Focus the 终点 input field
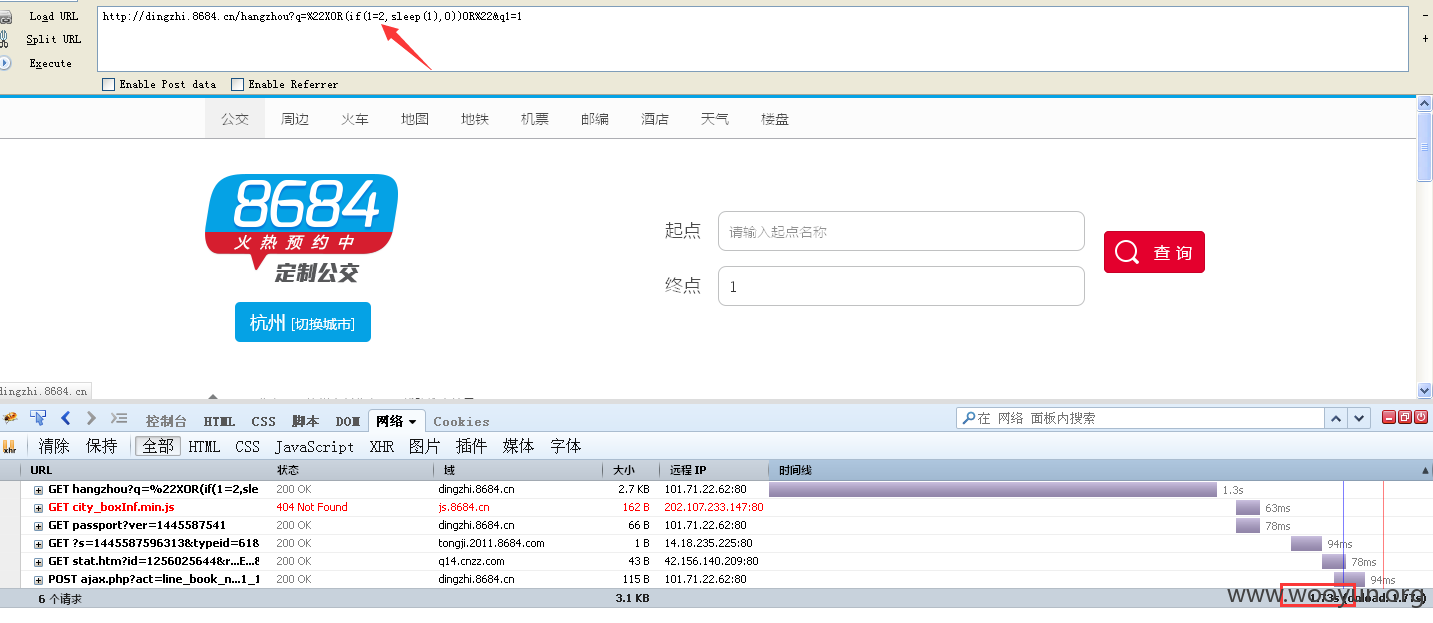The image size is (1433, 623). 901,286
